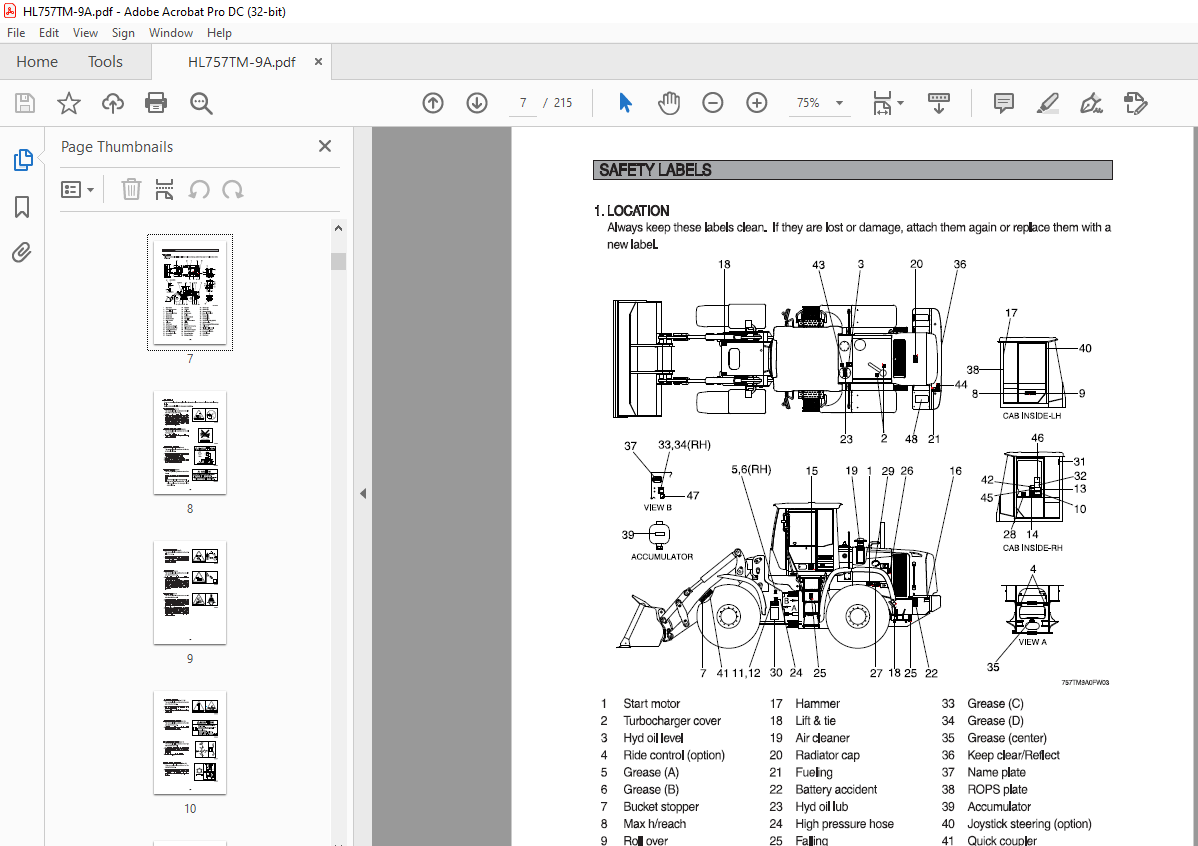The height and width of the screenshot is (846, 1198).
Task: Click the zoom in plus icon
Action: 756,103
